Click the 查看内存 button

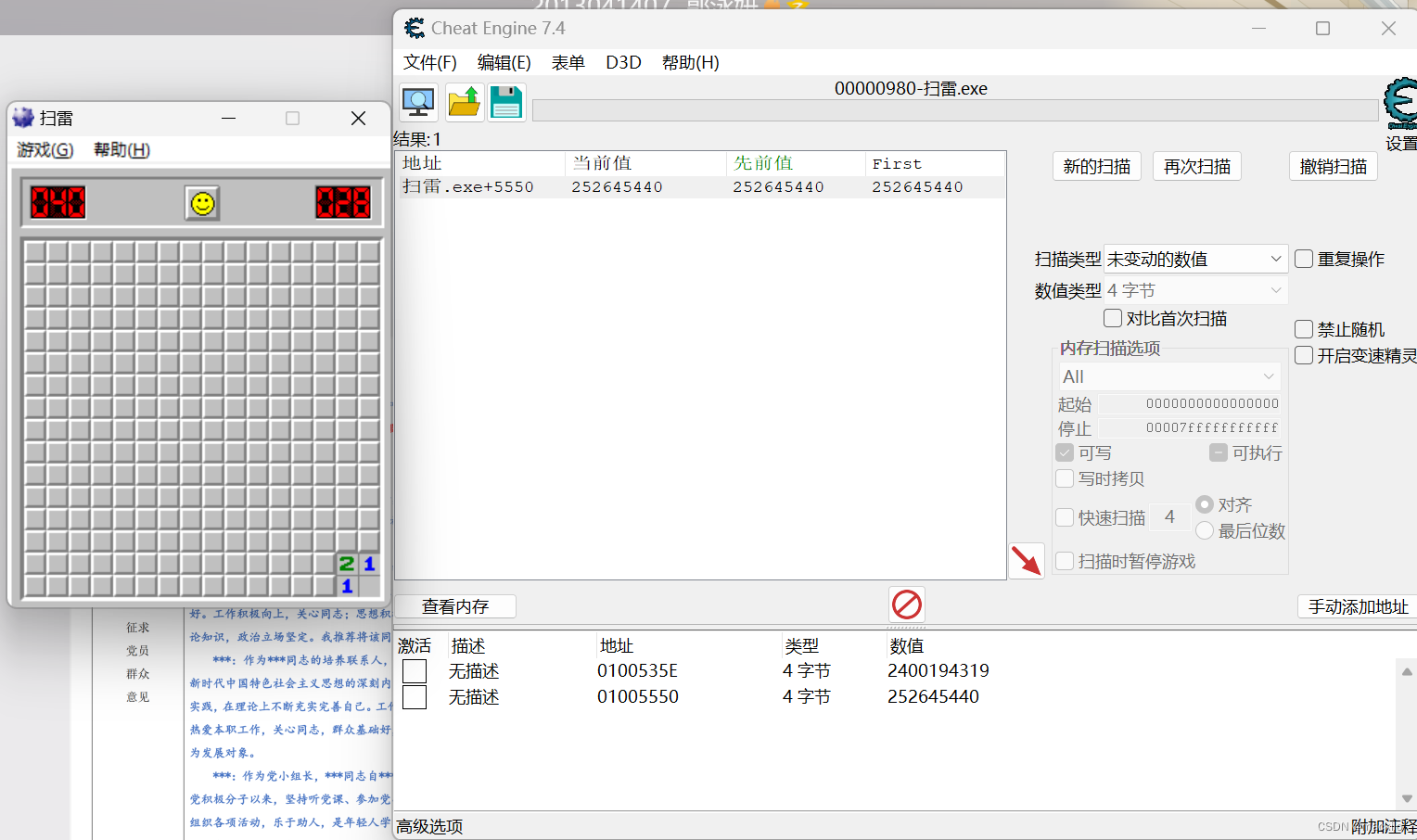coord(455,606)
